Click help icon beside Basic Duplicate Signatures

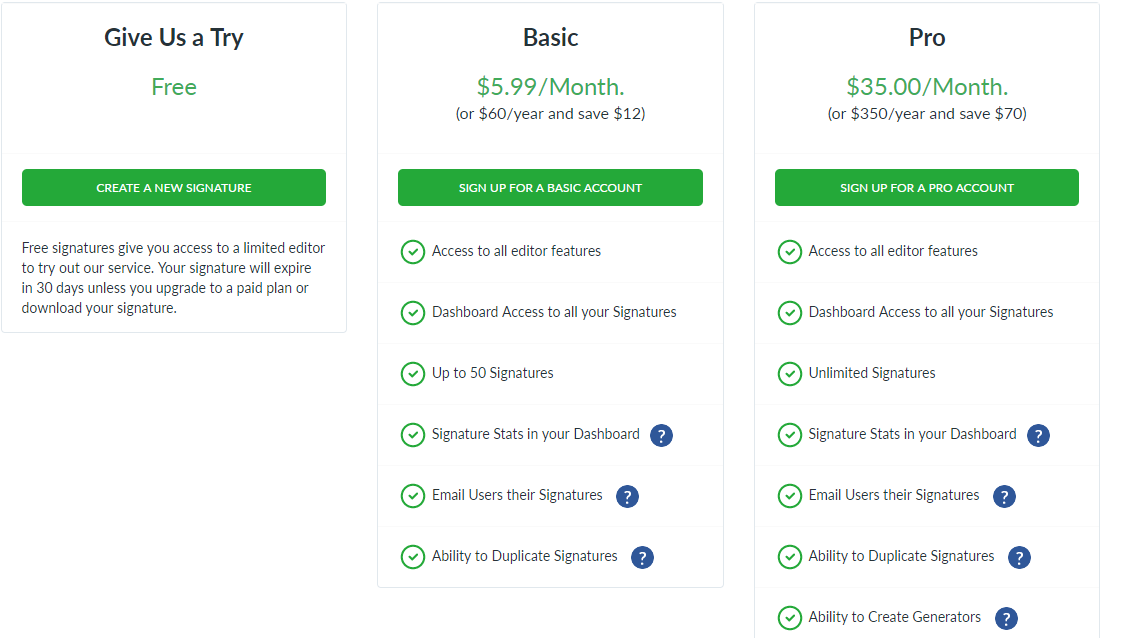point(642,557)
